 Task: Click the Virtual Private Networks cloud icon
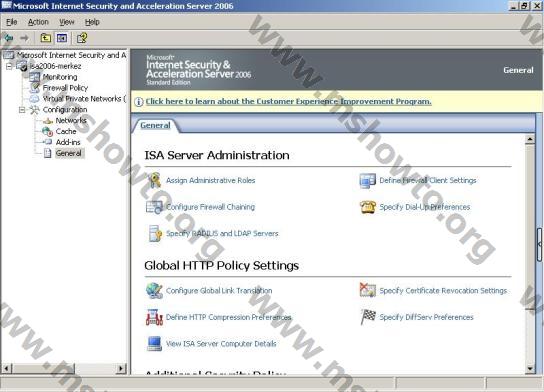pos(35,99)
